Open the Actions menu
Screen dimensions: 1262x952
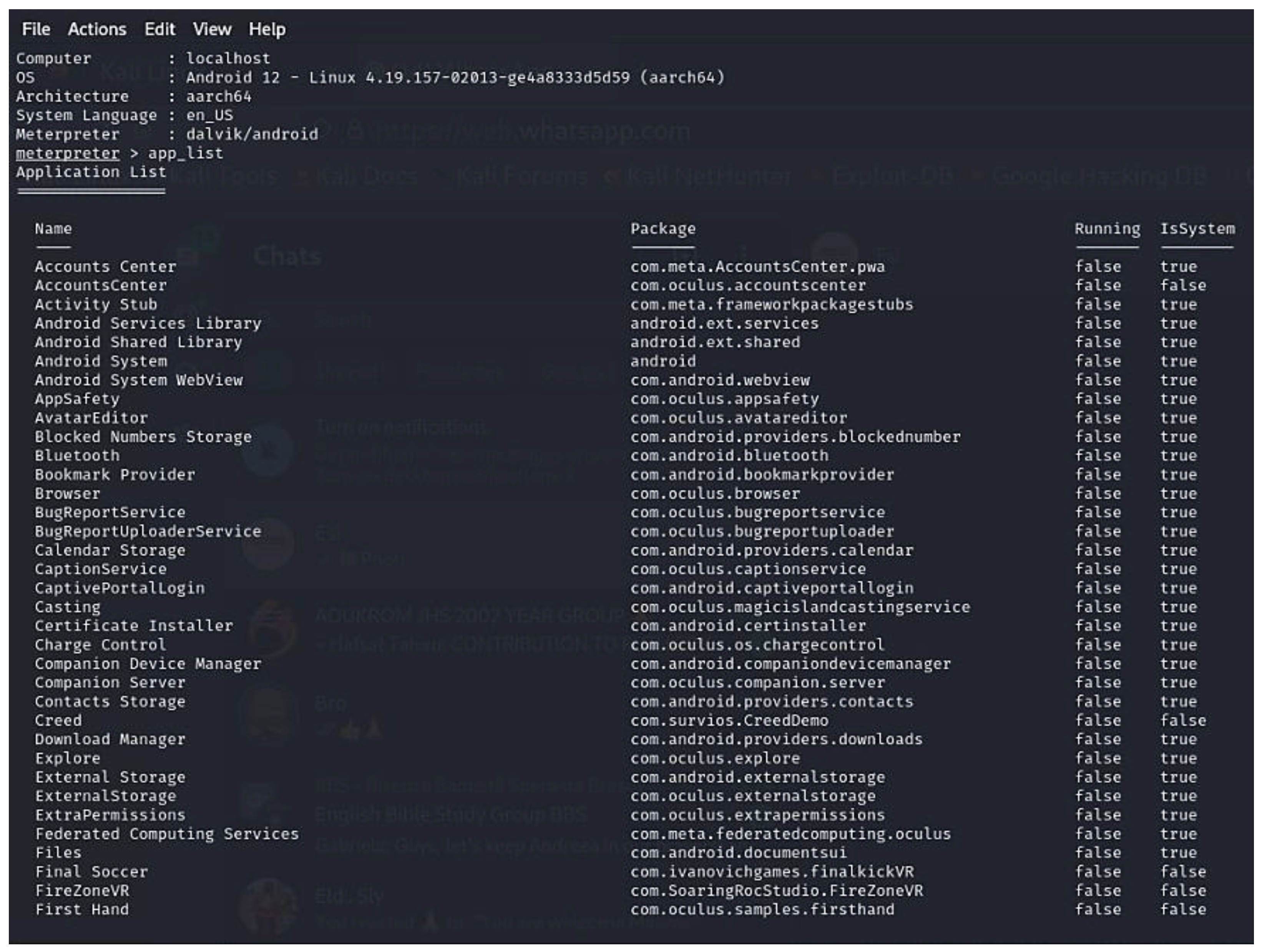click(97, 29)
